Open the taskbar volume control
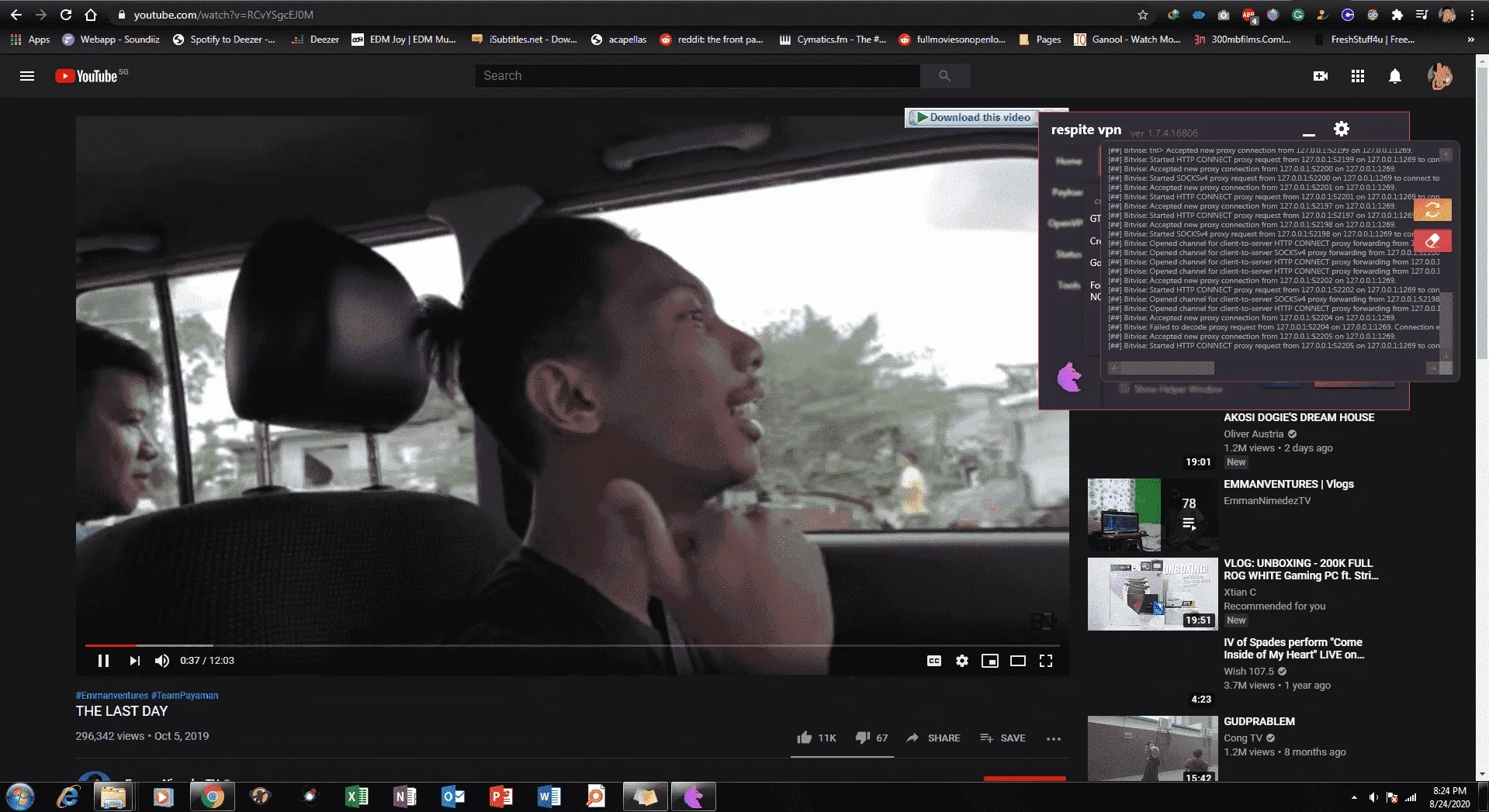This screenshot has width=1489, height=812. 1373,797
